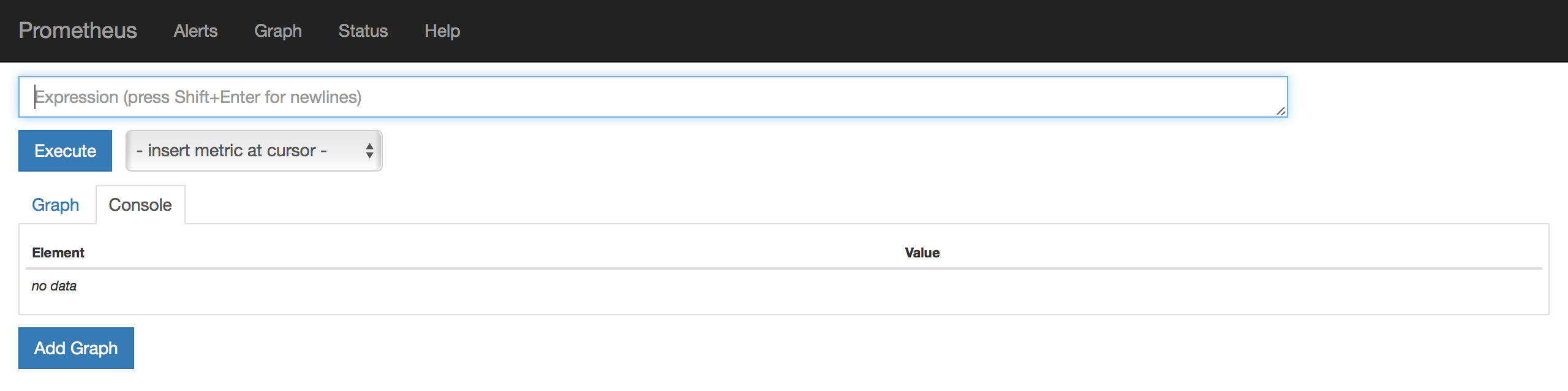The width and height of the screenshot is (1568, 391).
Task: Open the Graph navigation link
Action: pyautogui.click(x=278, y=31)
